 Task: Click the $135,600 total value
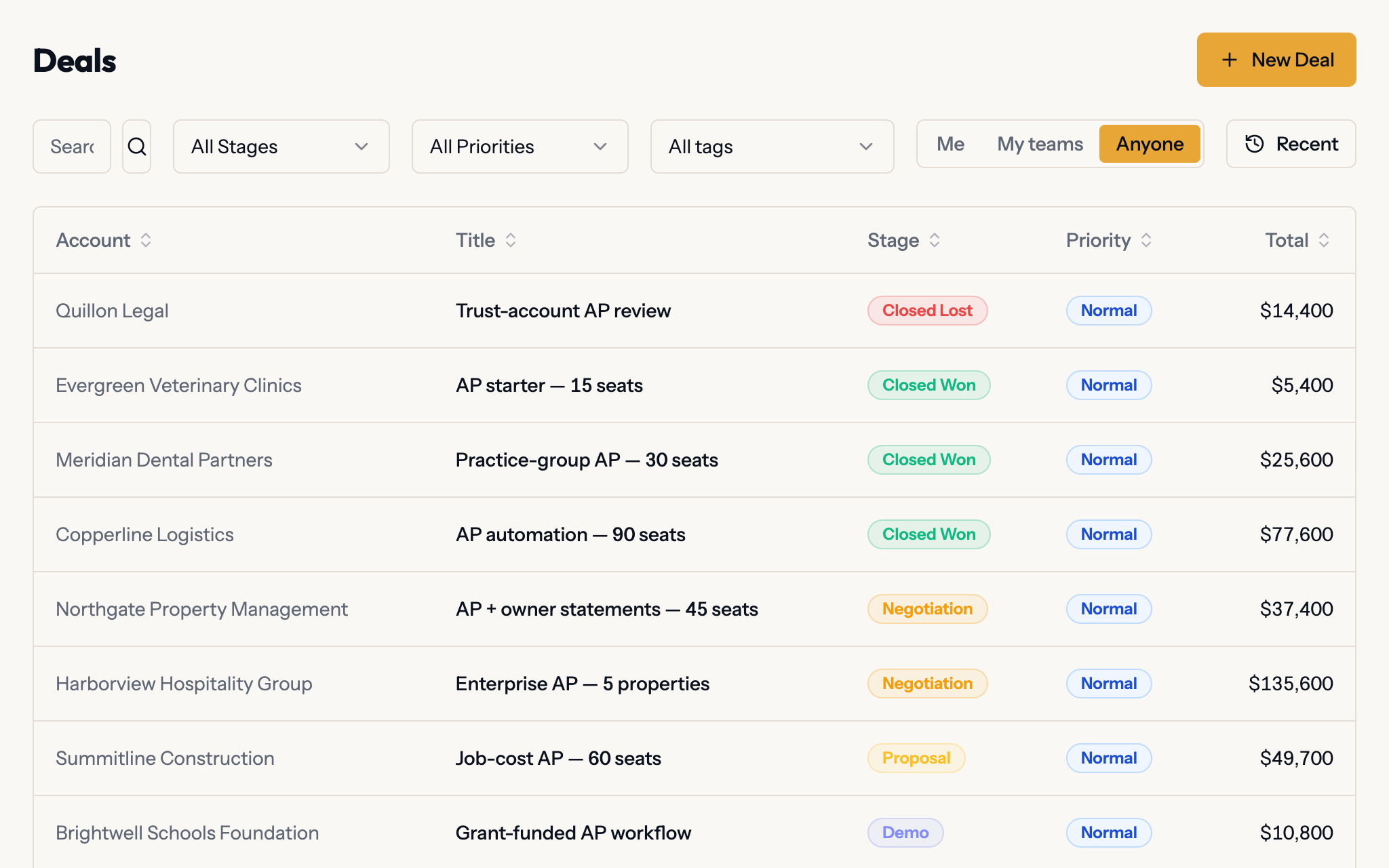click(1291, 684)
